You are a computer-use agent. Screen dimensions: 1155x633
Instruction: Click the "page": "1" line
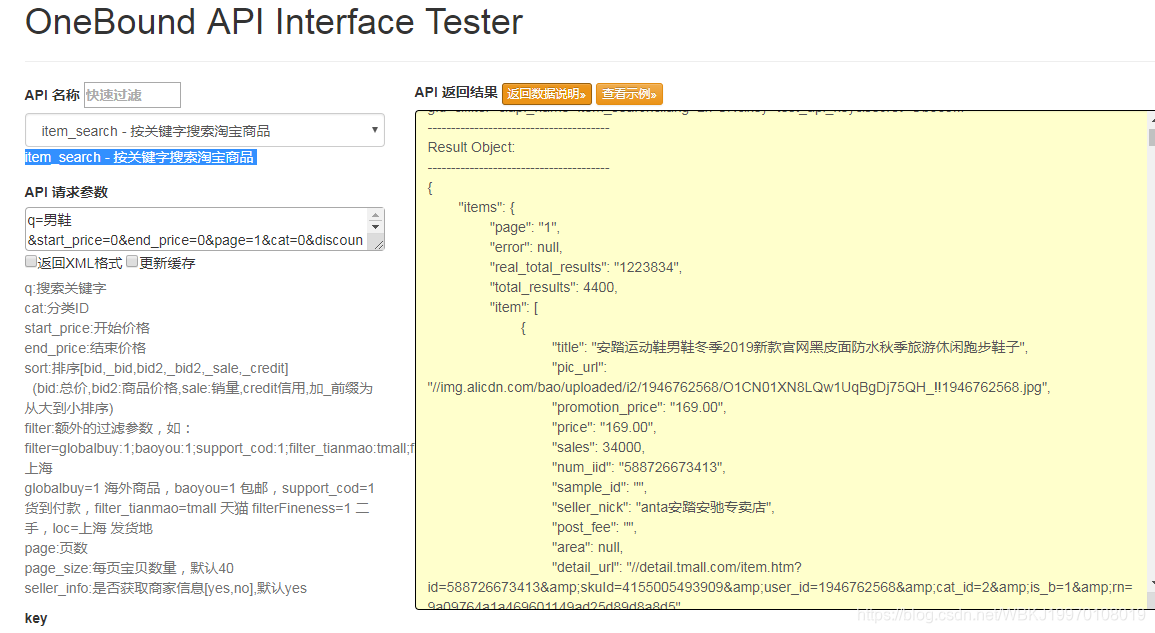pyautogui.click(x=524, y=228)
